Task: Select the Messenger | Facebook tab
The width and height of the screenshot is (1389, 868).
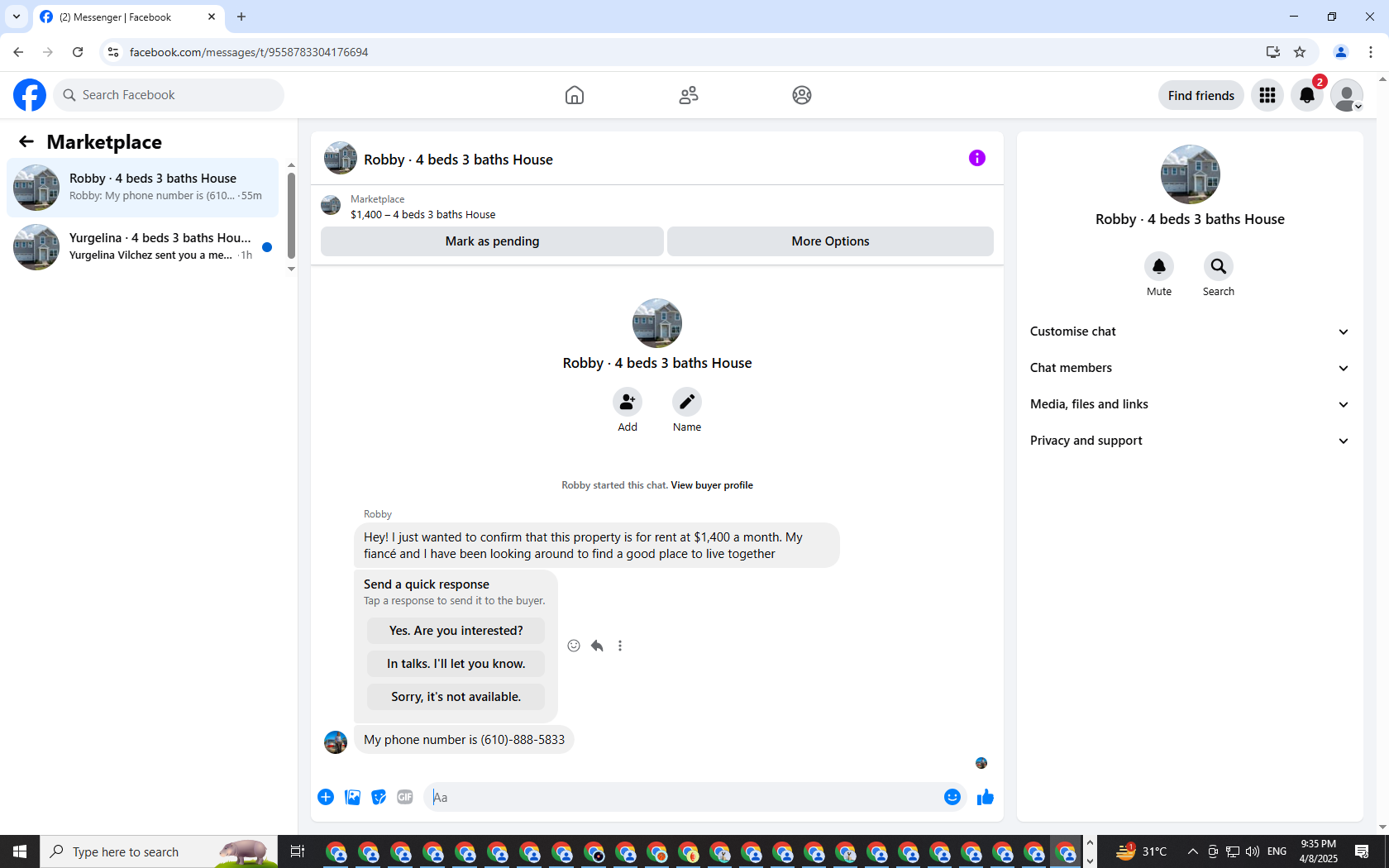Action: pos(128,17)
